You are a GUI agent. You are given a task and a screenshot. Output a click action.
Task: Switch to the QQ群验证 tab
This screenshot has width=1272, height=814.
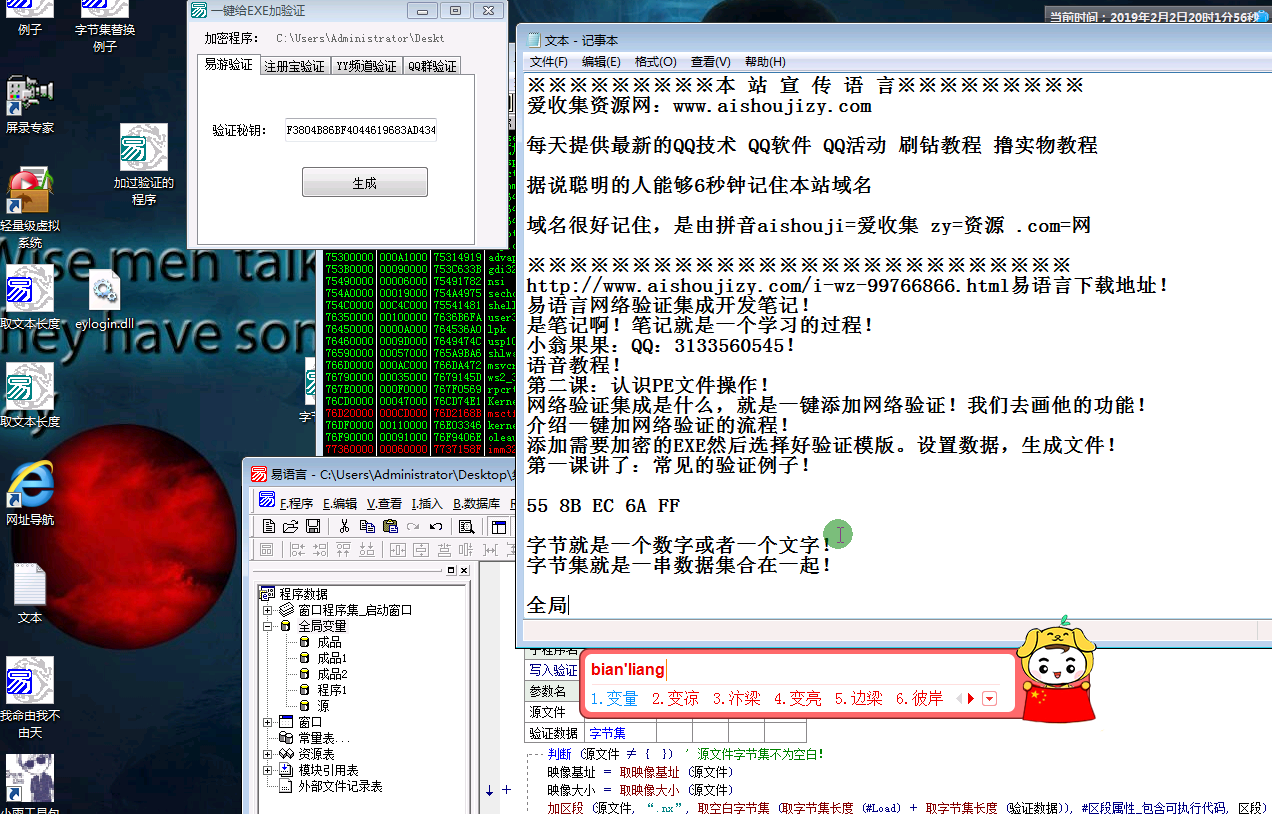[x=432, y=66]
